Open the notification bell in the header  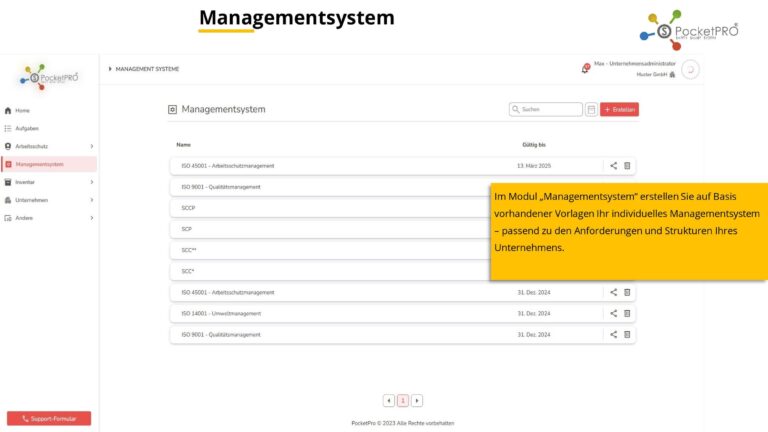[x=585, y=68]
